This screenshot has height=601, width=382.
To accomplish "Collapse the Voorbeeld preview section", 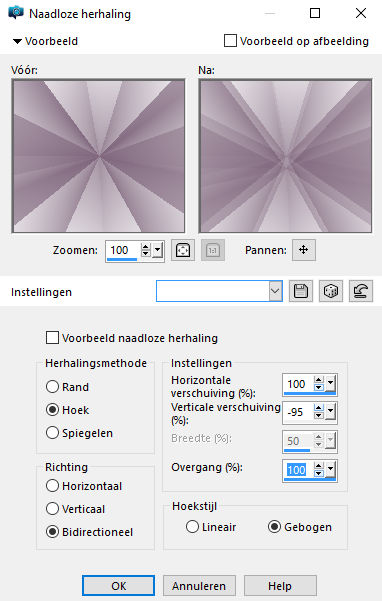I will point(17,41).
